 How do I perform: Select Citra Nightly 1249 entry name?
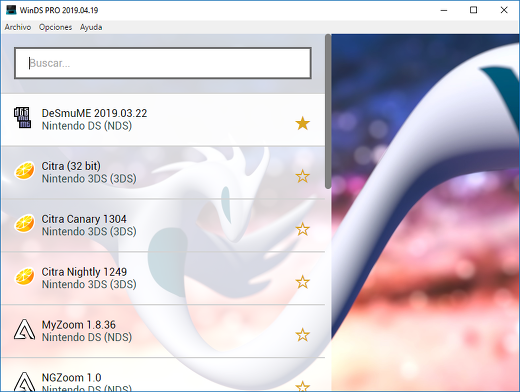tap(84, 272)
